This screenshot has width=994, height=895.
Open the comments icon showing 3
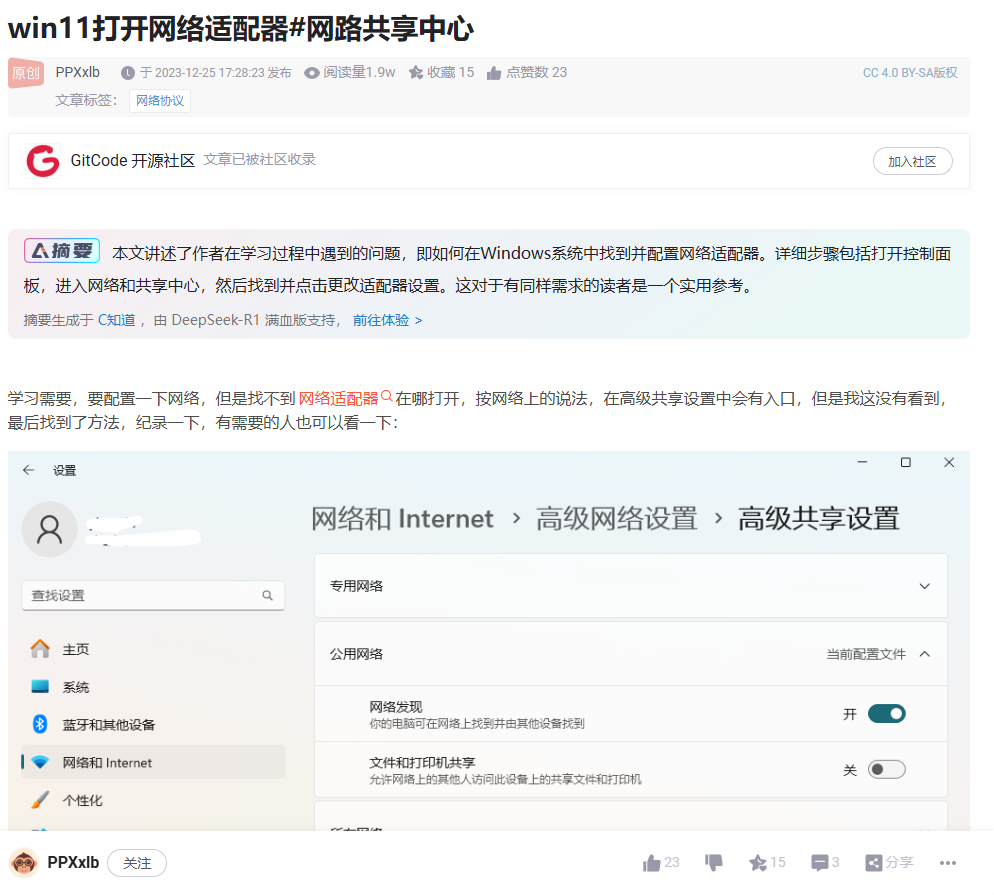point(819,863)
